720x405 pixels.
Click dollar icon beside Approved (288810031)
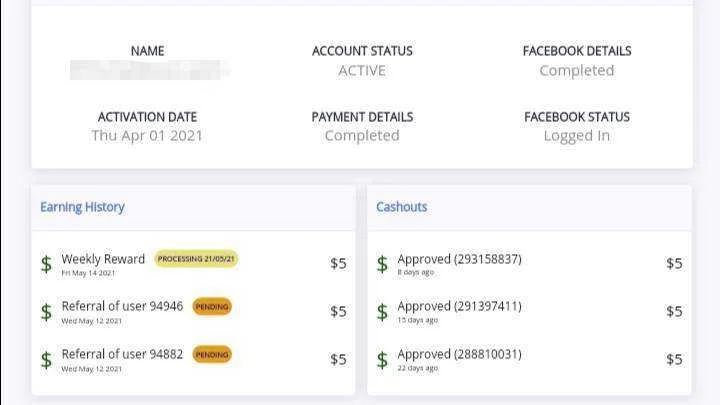382,360
